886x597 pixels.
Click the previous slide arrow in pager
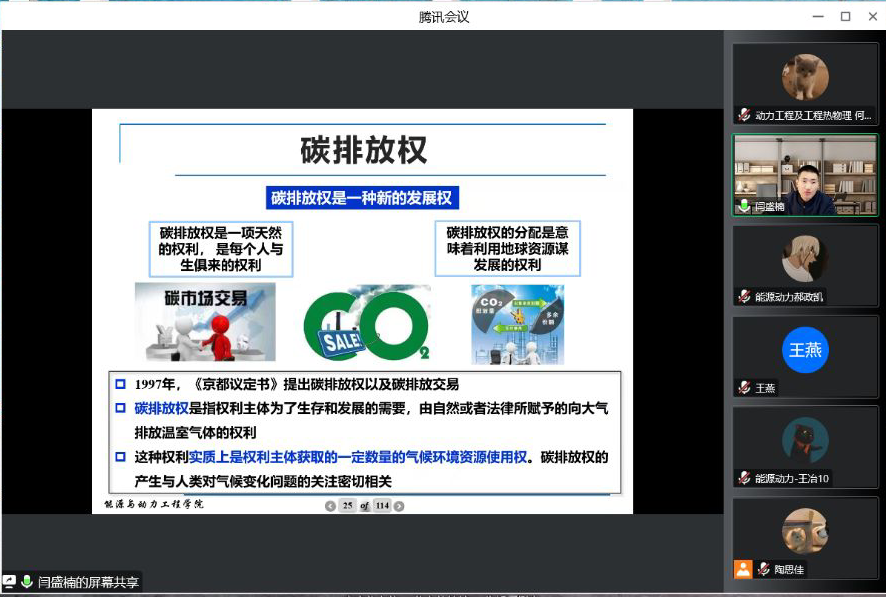[331, 506]
